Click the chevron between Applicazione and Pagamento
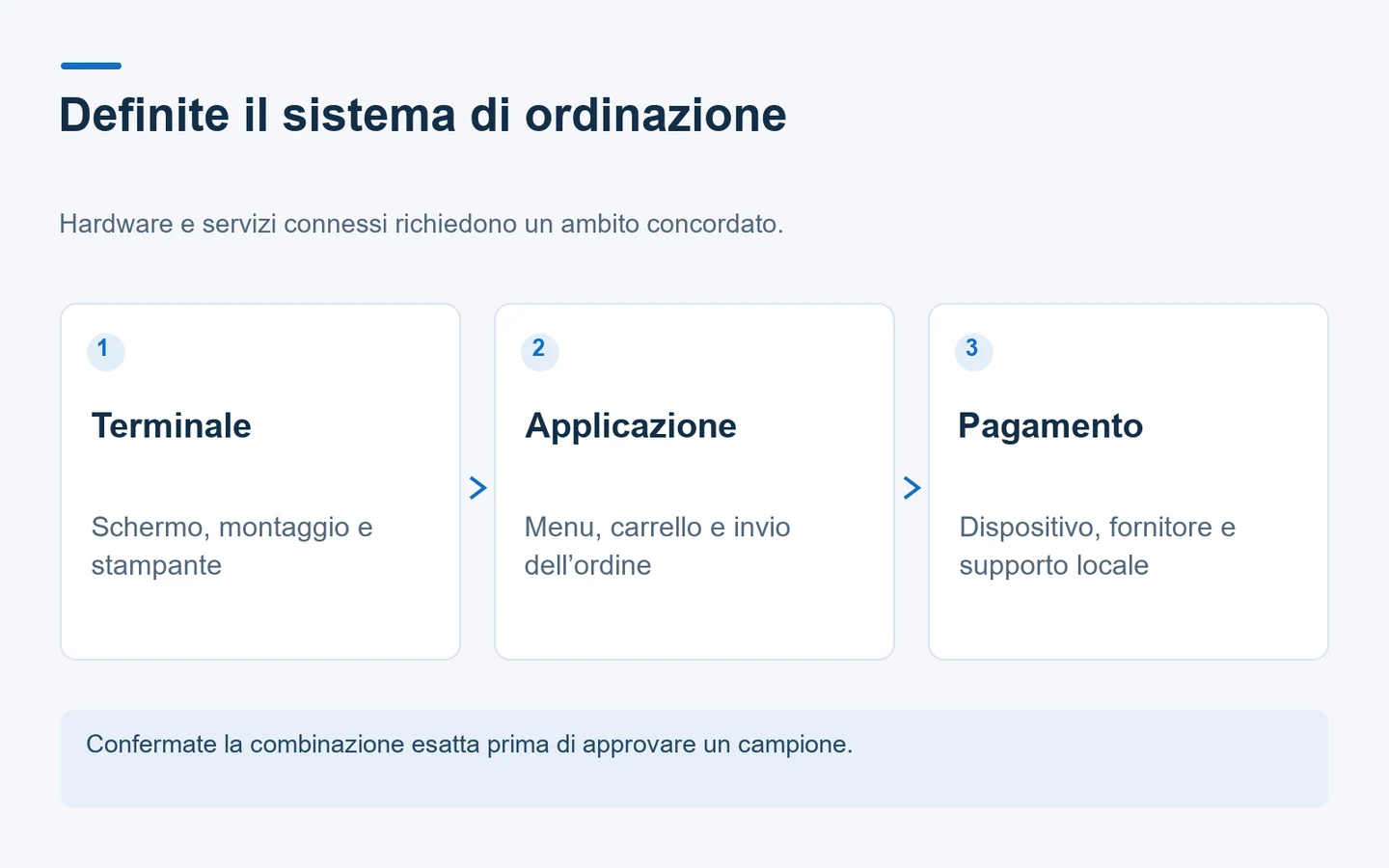This screenshot has height=868, width=1389. 912,488
